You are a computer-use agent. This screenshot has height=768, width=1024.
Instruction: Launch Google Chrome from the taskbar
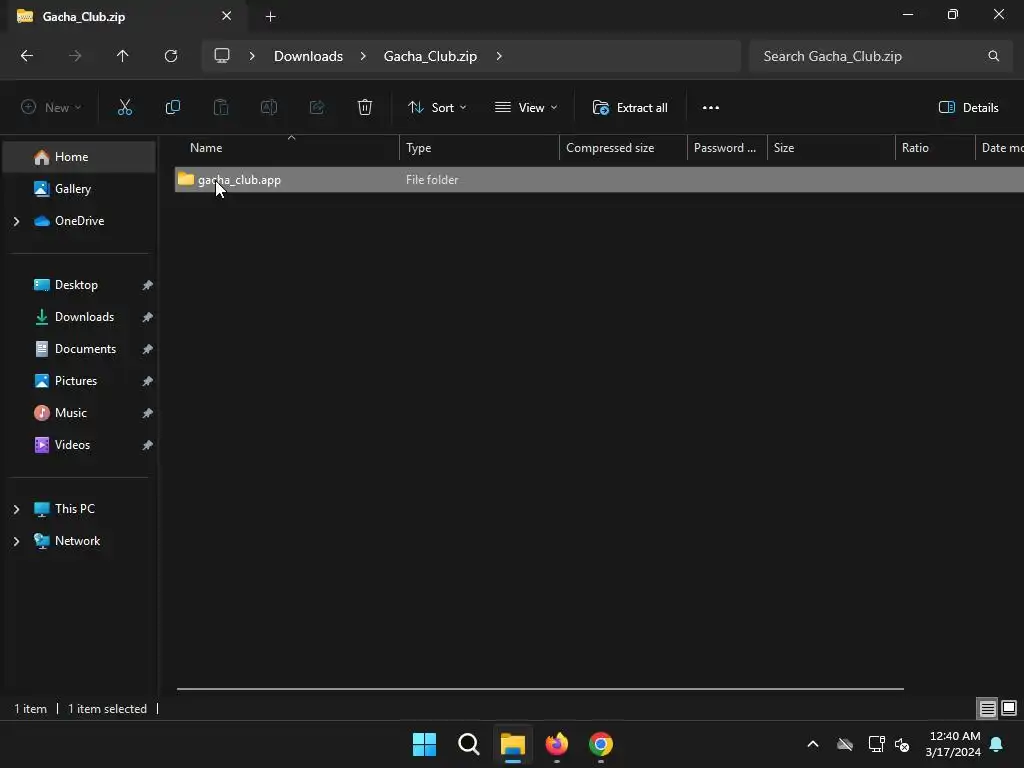[601, 744]
